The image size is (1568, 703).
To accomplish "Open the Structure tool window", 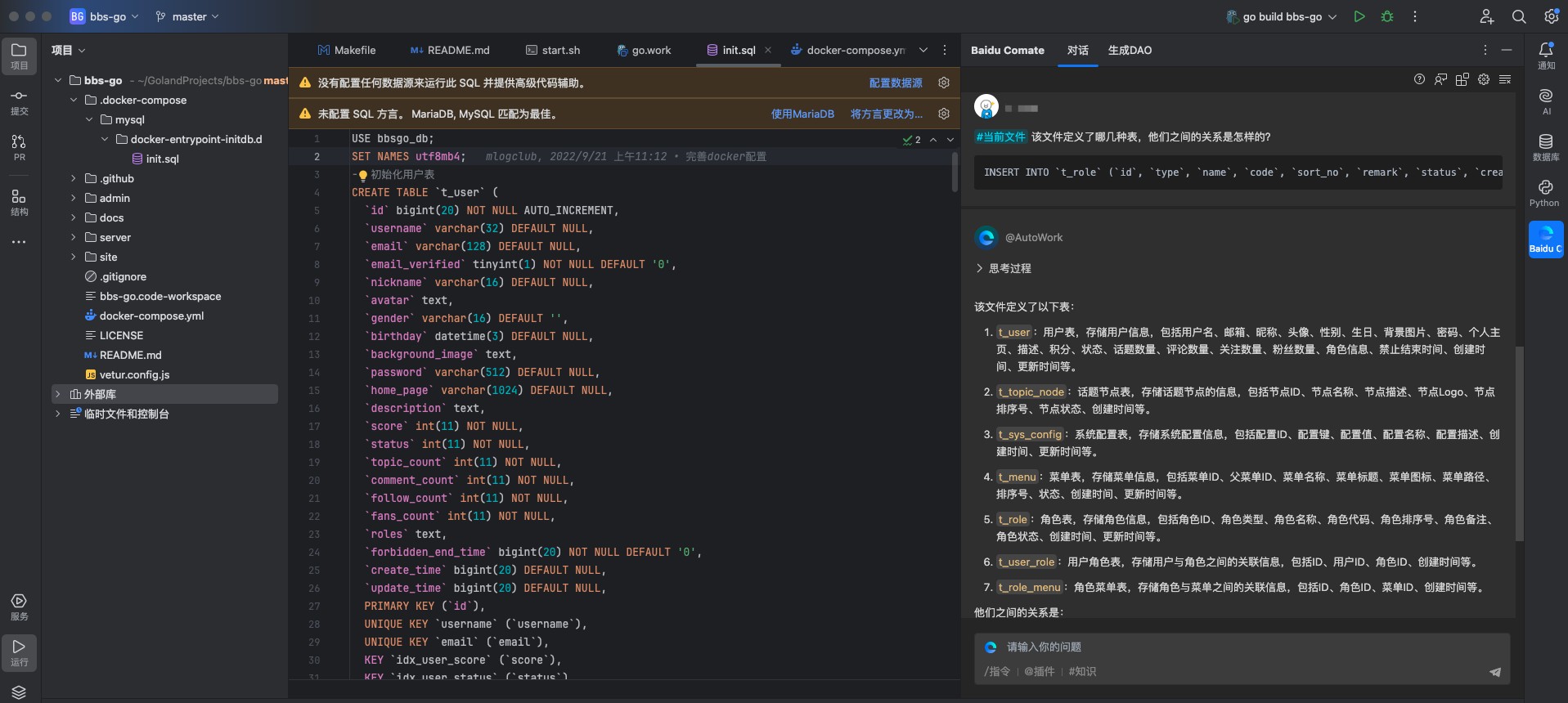I will pyautogui.click(x=19, y=203).
